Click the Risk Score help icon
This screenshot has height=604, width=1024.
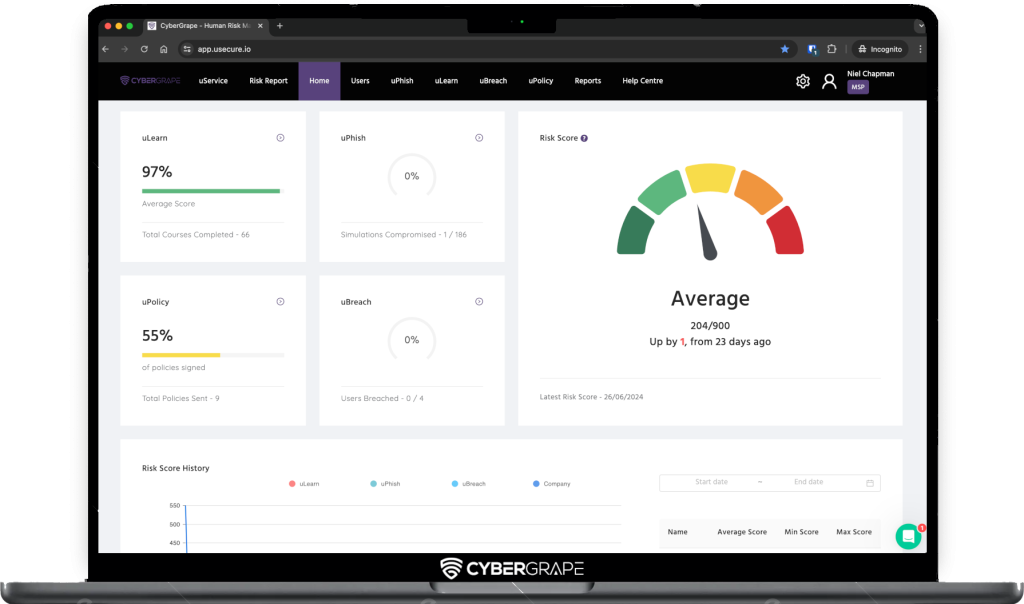click(x=584, y=138)
